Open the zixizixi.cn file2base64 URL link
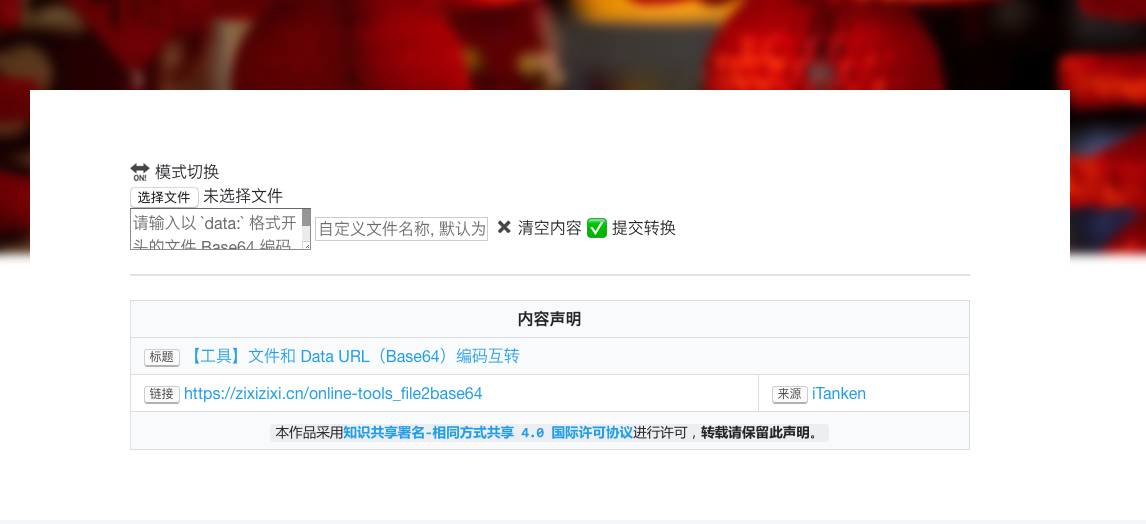Viewport: 1146px width, 524px height. 333,394
